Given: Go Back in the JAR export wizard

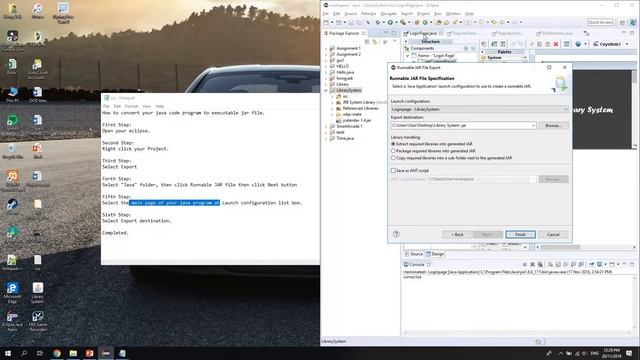Looking at the screenshot, I should 457,234.
